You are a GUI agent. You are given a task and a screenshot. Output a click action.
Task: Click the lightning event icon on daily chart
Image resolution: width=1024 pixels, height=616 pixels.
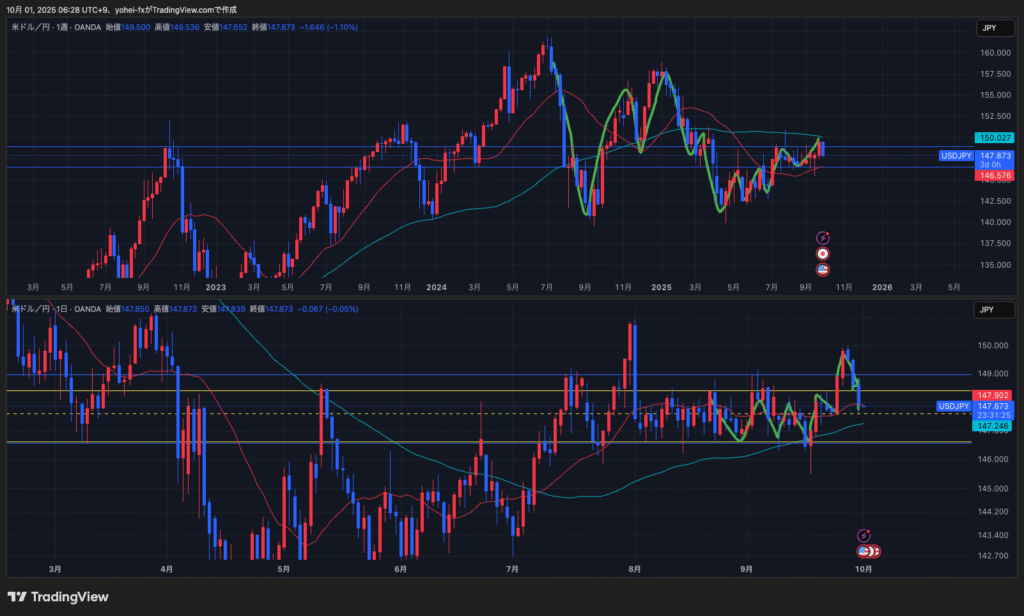[x=865, y=536]
